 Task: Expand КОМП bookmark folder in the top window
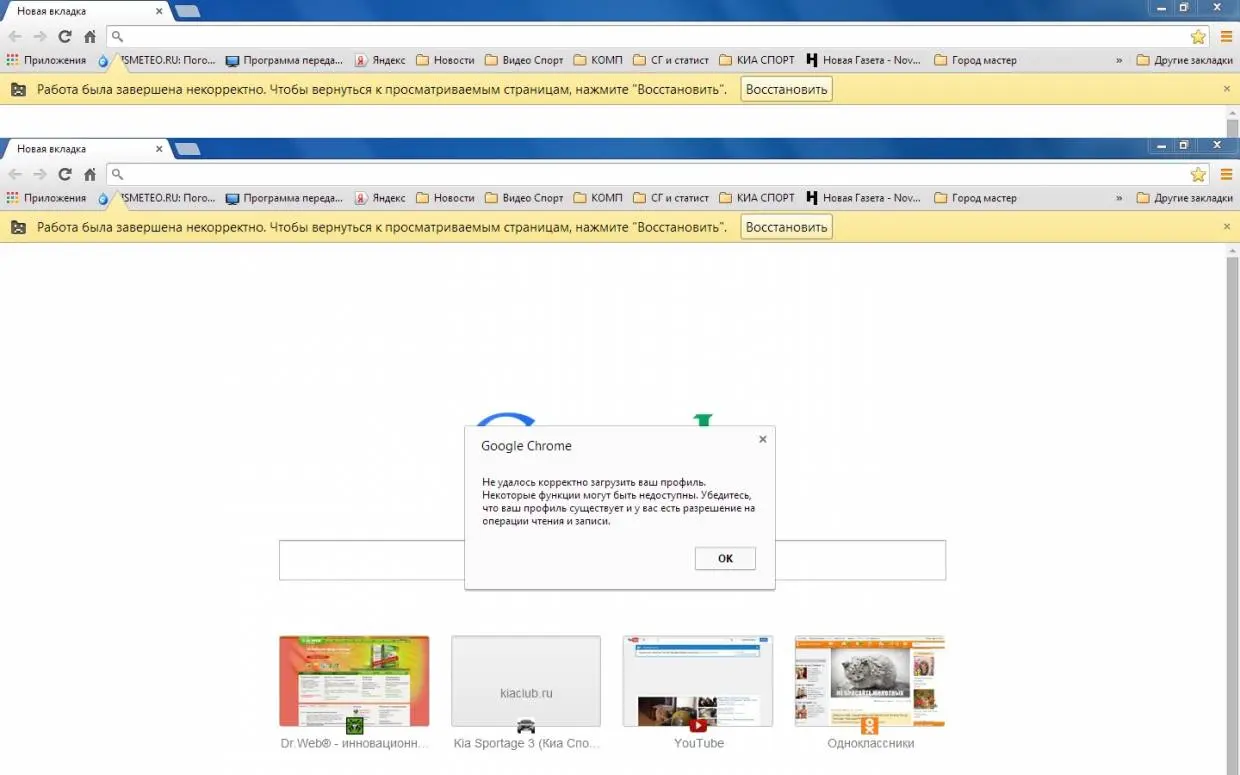point(598,60)
